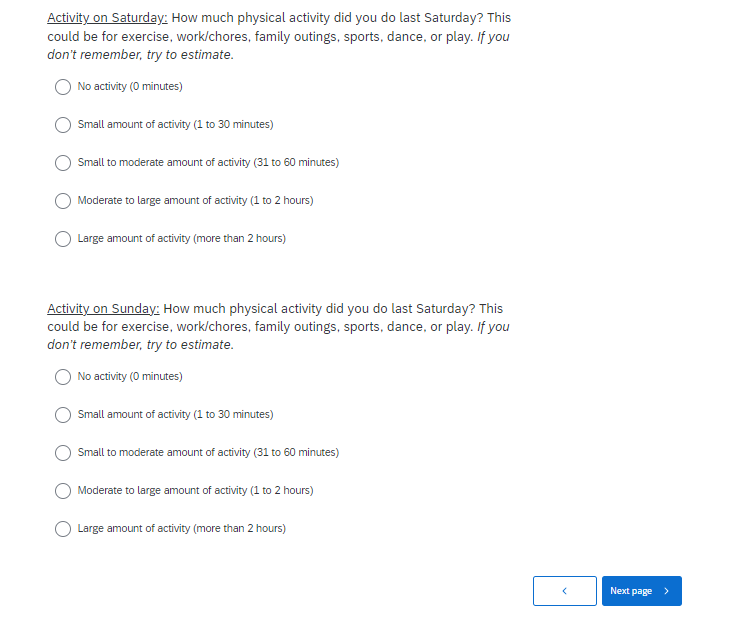Choose Saturday "Large amount of activity" option
Viewport: 743px width, 641px height.
point(63,239)
